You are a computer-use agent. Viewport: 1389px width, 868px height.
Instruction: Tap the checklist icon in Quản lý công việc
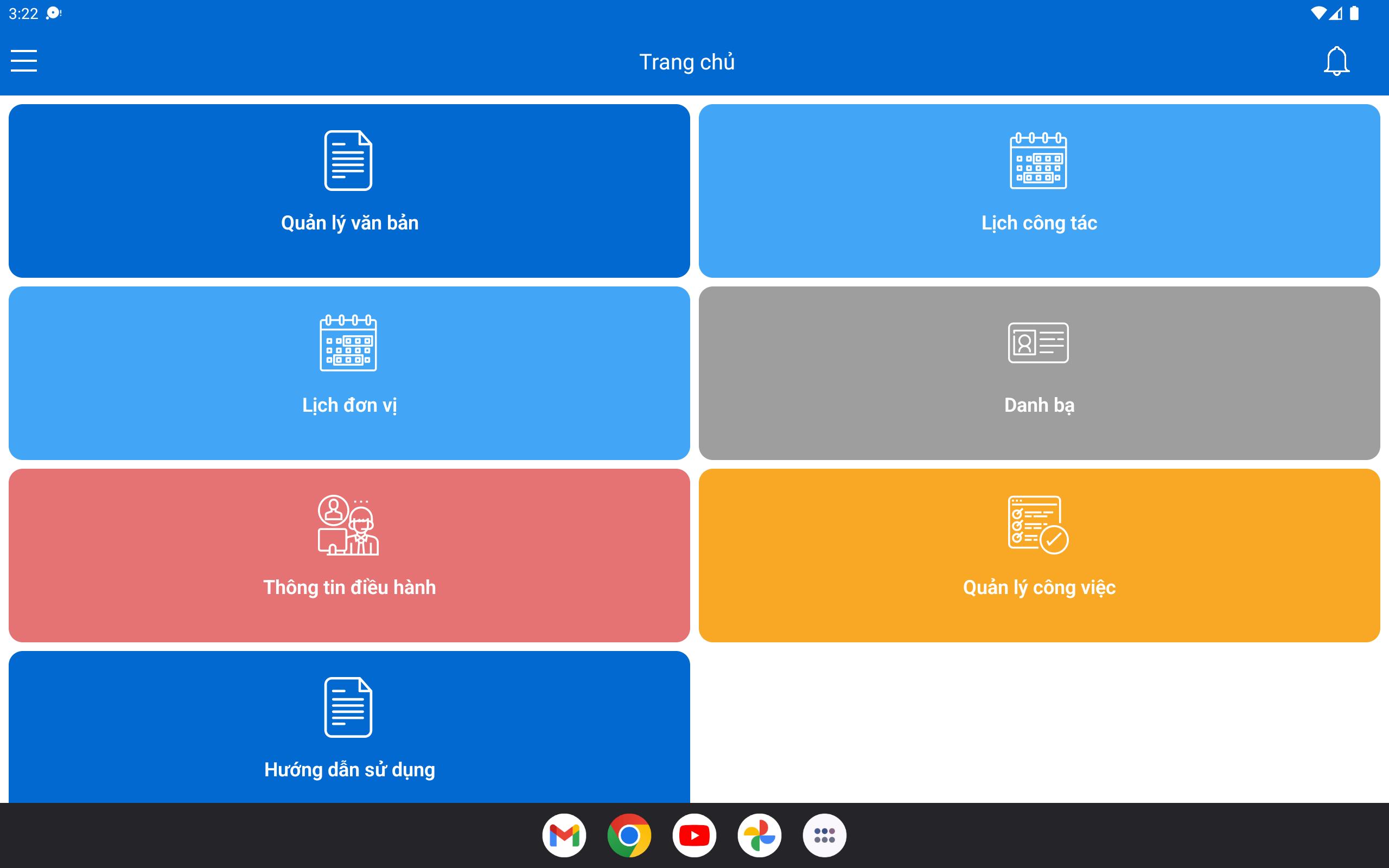click(x=1038, y=525)
